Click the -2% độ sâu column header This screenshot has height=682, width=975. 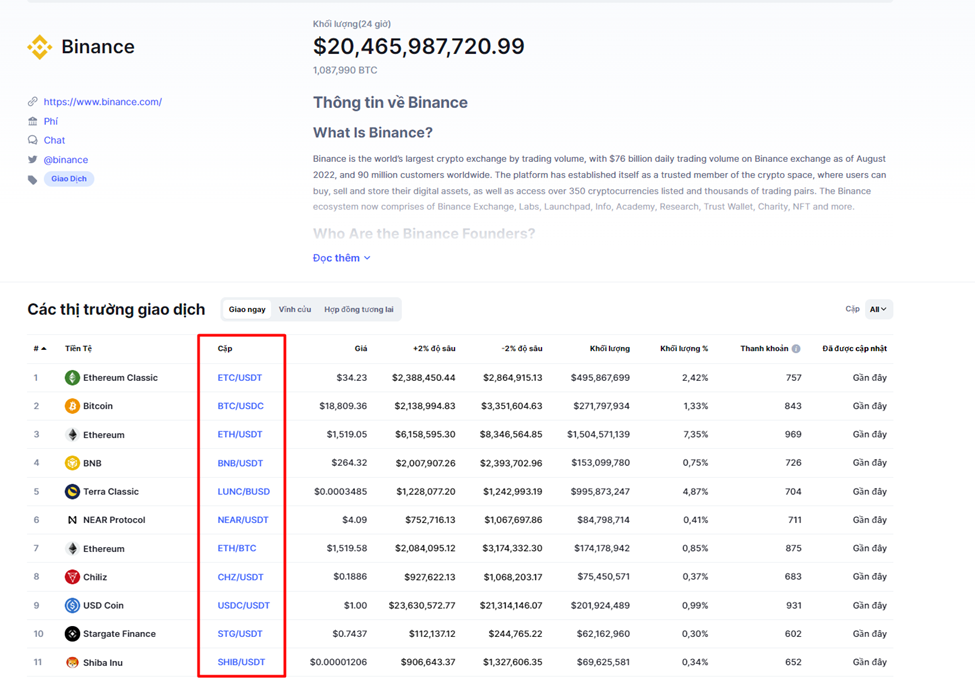522,349
